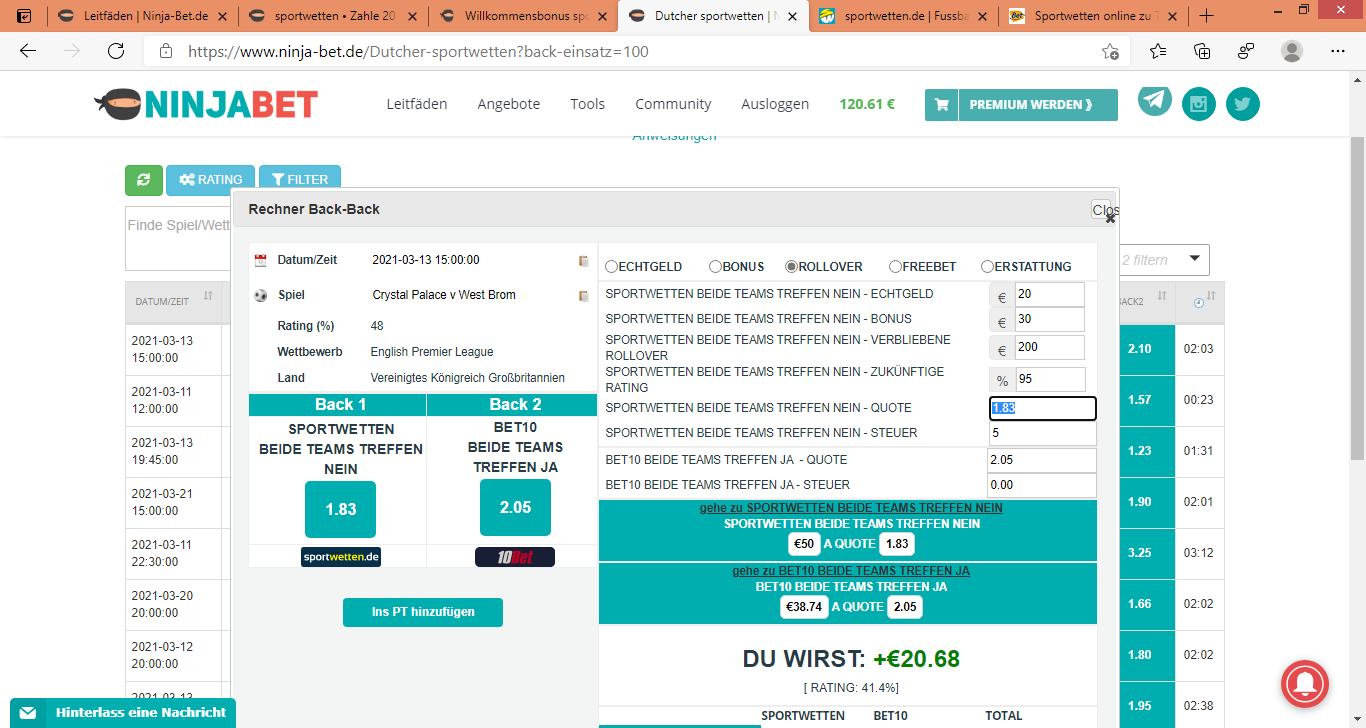Click the 120.61 € balance
The width and height of the screenshot is (1366, 728).
pos(867,104)
